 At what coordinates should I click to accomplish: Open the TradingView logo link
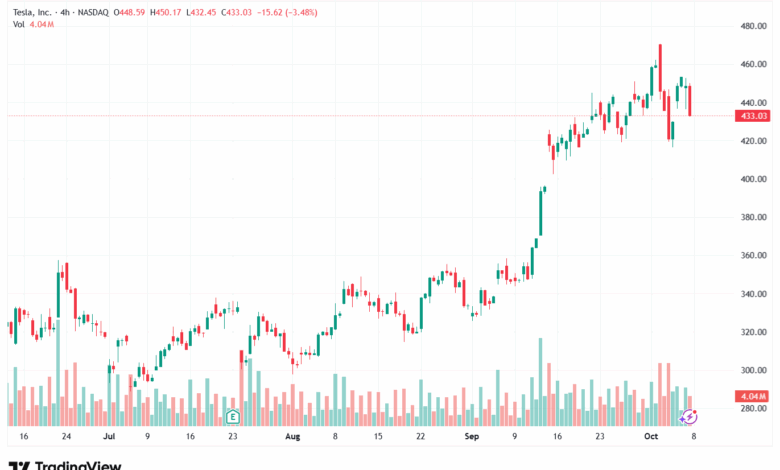click(x=65, y=466)
